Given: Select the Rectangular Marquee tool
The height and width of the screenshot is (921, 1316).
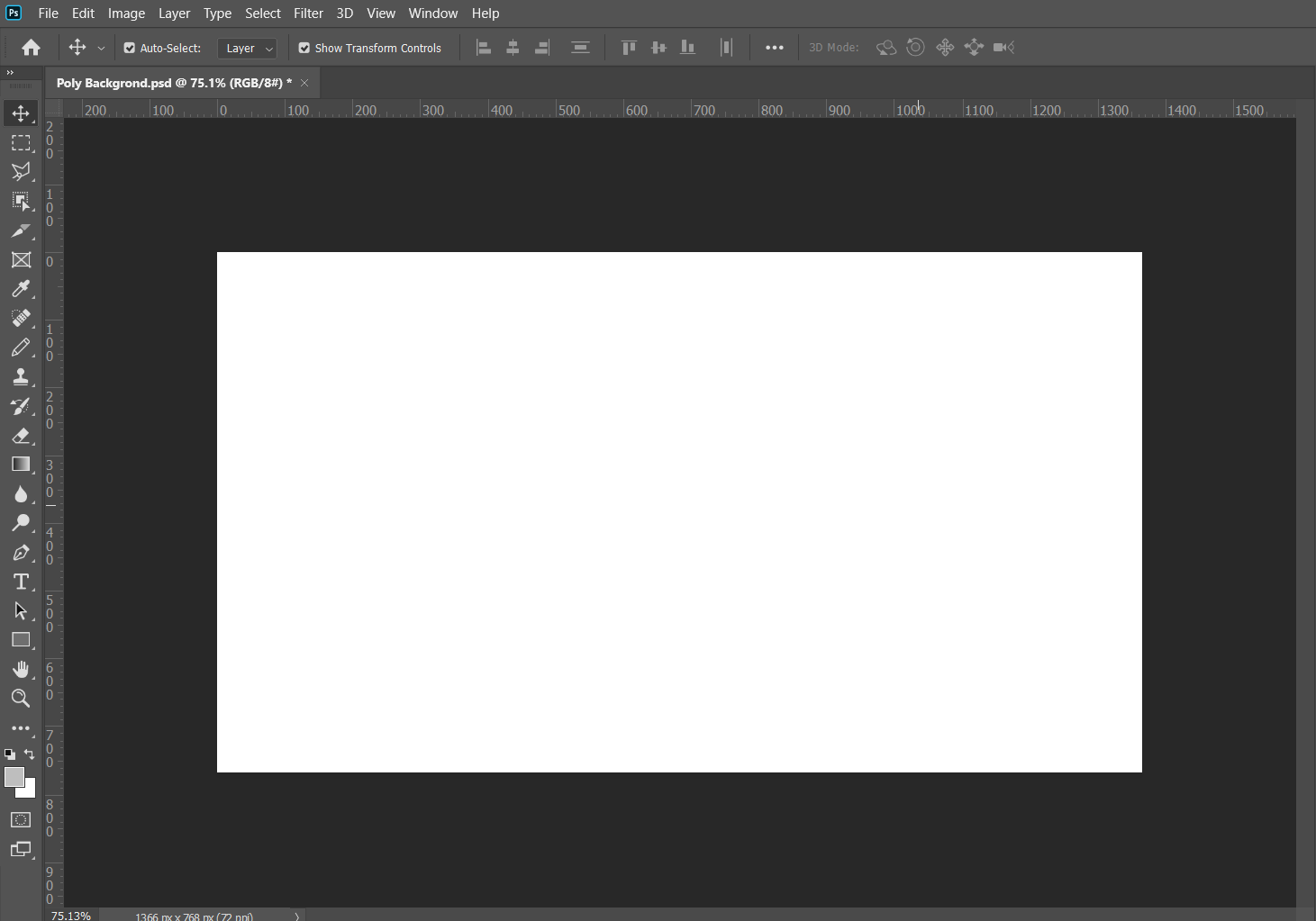Looking at the screenshot, I should coord(21,143).
